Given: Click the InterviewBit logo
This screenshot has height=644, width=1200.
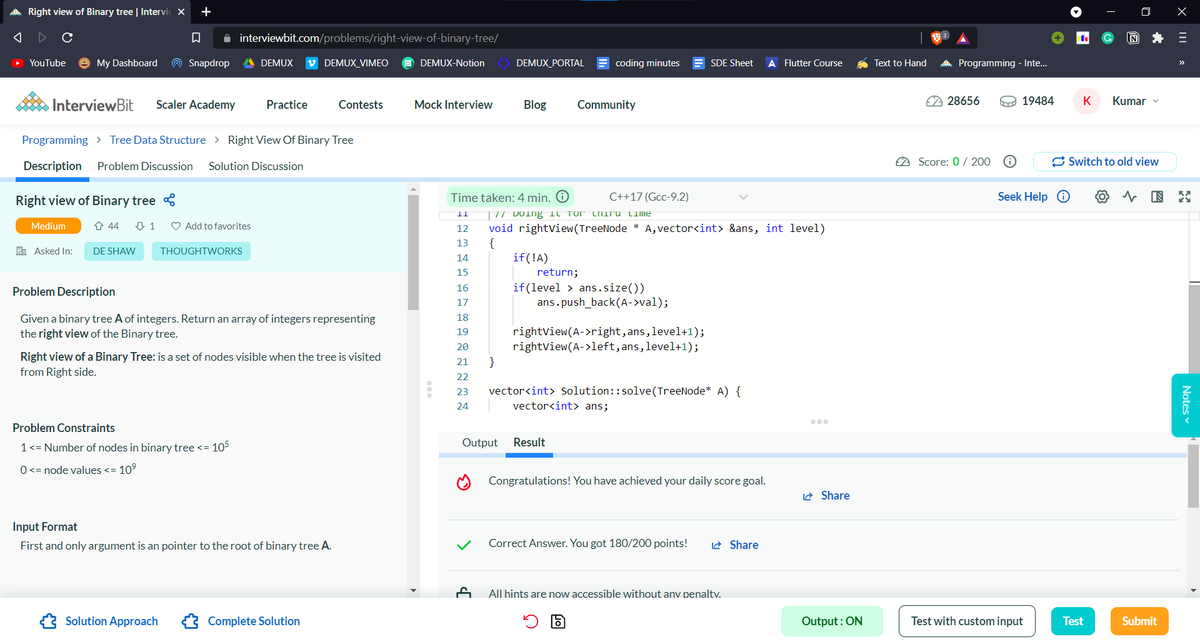Looking at the screenshot, I should coord(76,104).
